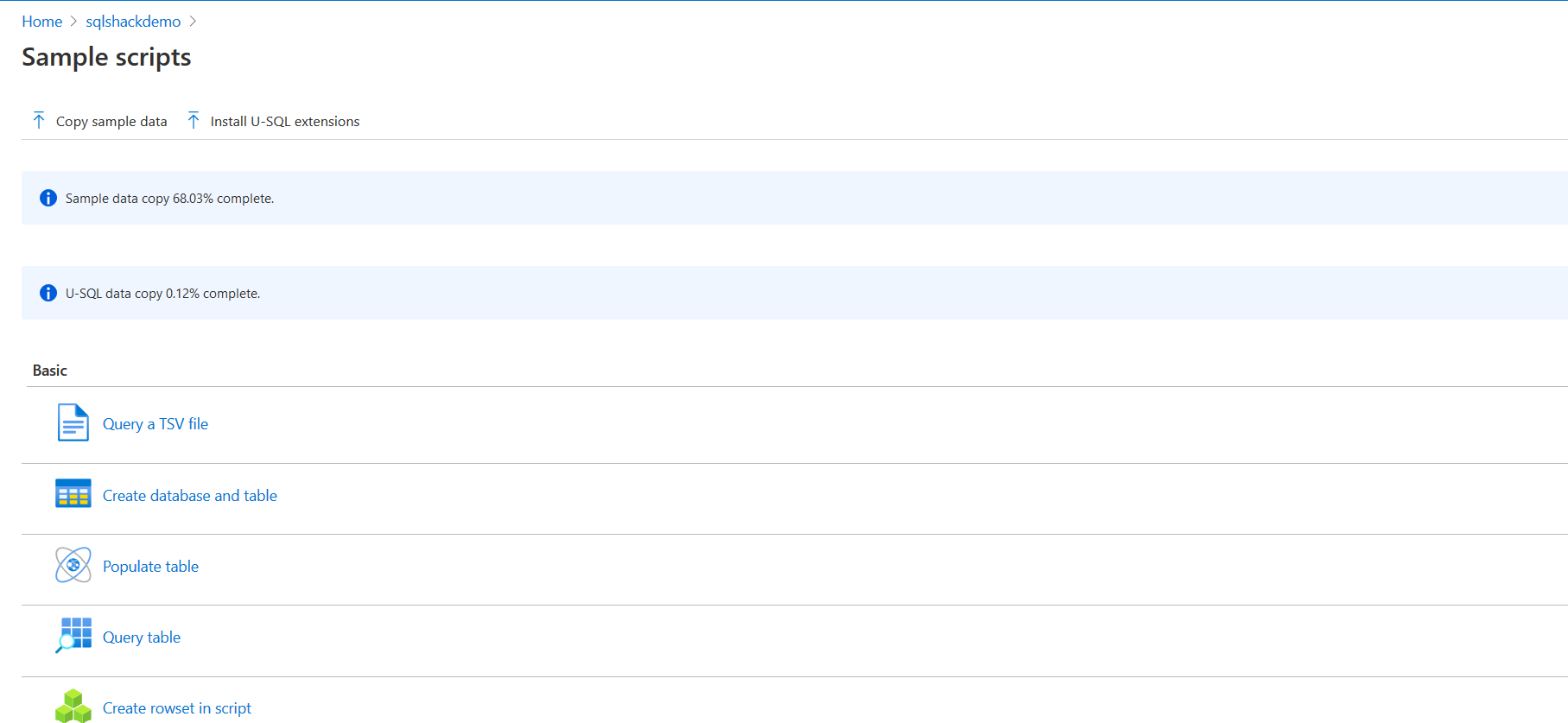This screenshot has width=1568, height=723.
Task: Click the green cubes Create rowset icon
Action: pos(73,706)
